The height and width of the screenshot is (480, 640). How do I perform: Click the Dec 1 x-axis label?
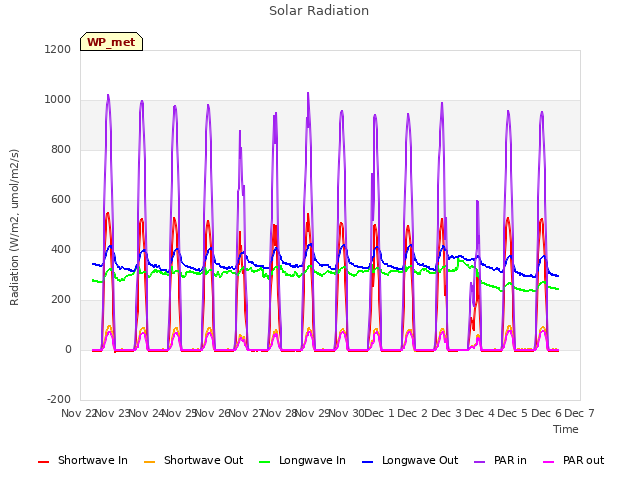click(380, 413)
